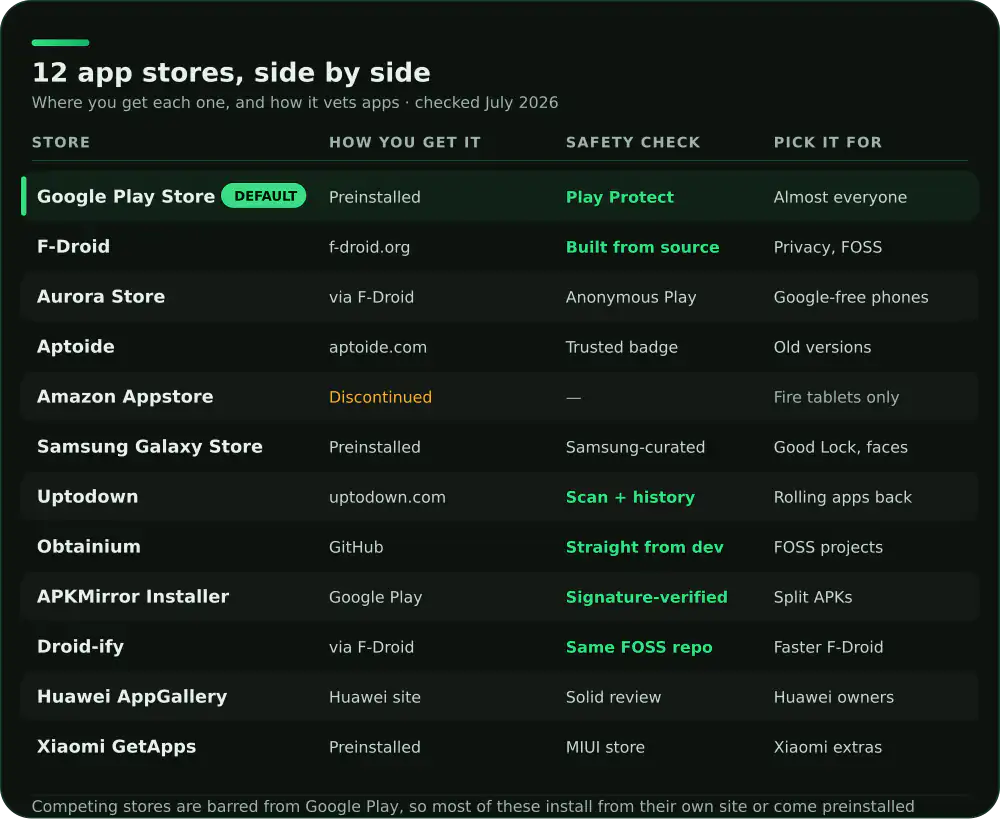Viewport: 1000px width, 819px height.
Task: Click the Rolling apps back cell
Action: click(842, 497)
